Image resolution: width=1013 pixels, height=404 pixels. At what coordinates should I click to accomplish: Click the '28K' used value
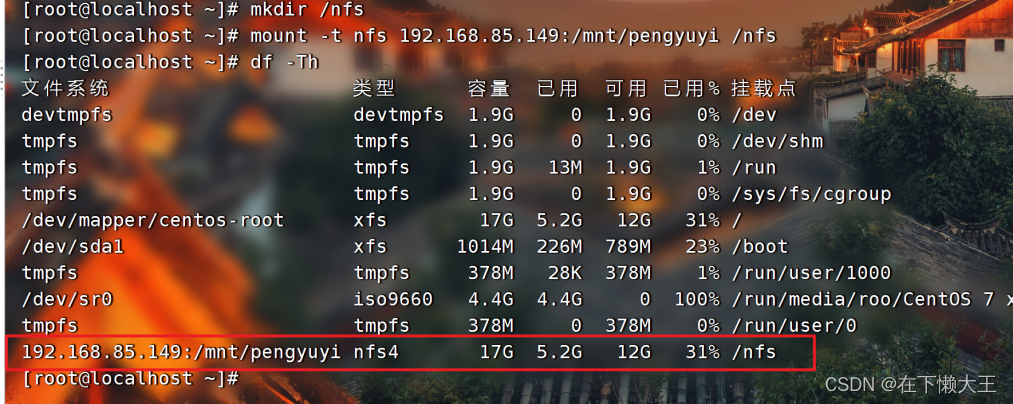click(565, 273)
